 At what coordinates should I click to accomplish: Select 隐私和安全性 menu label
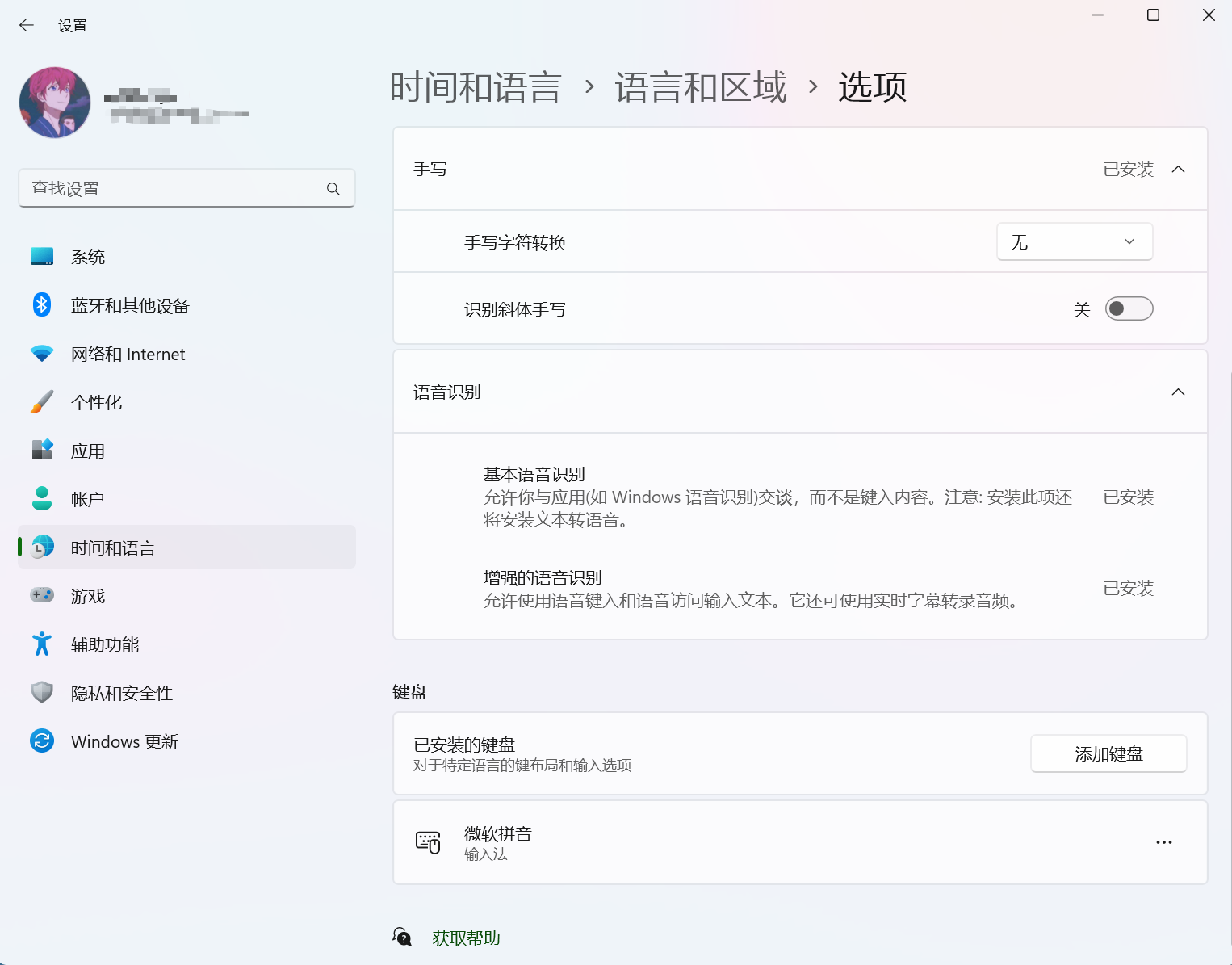122,693
